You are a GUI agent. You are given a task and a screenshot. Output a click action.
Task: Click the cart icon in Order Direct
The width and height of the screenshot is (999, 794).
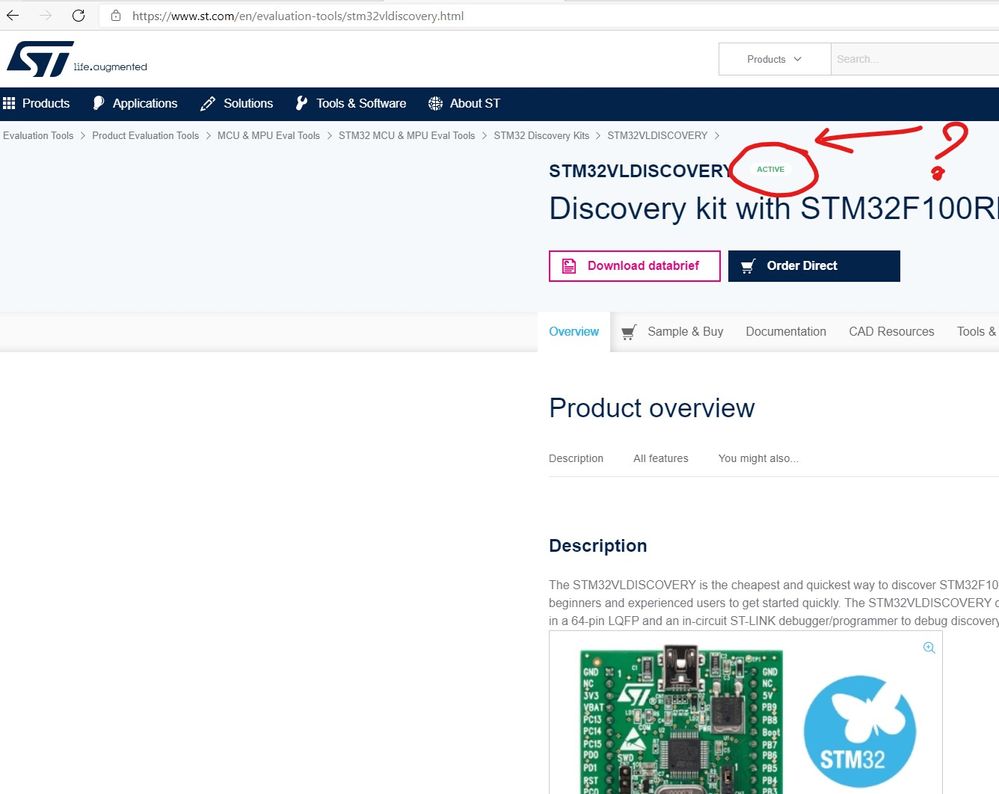[x=748, y=266]
